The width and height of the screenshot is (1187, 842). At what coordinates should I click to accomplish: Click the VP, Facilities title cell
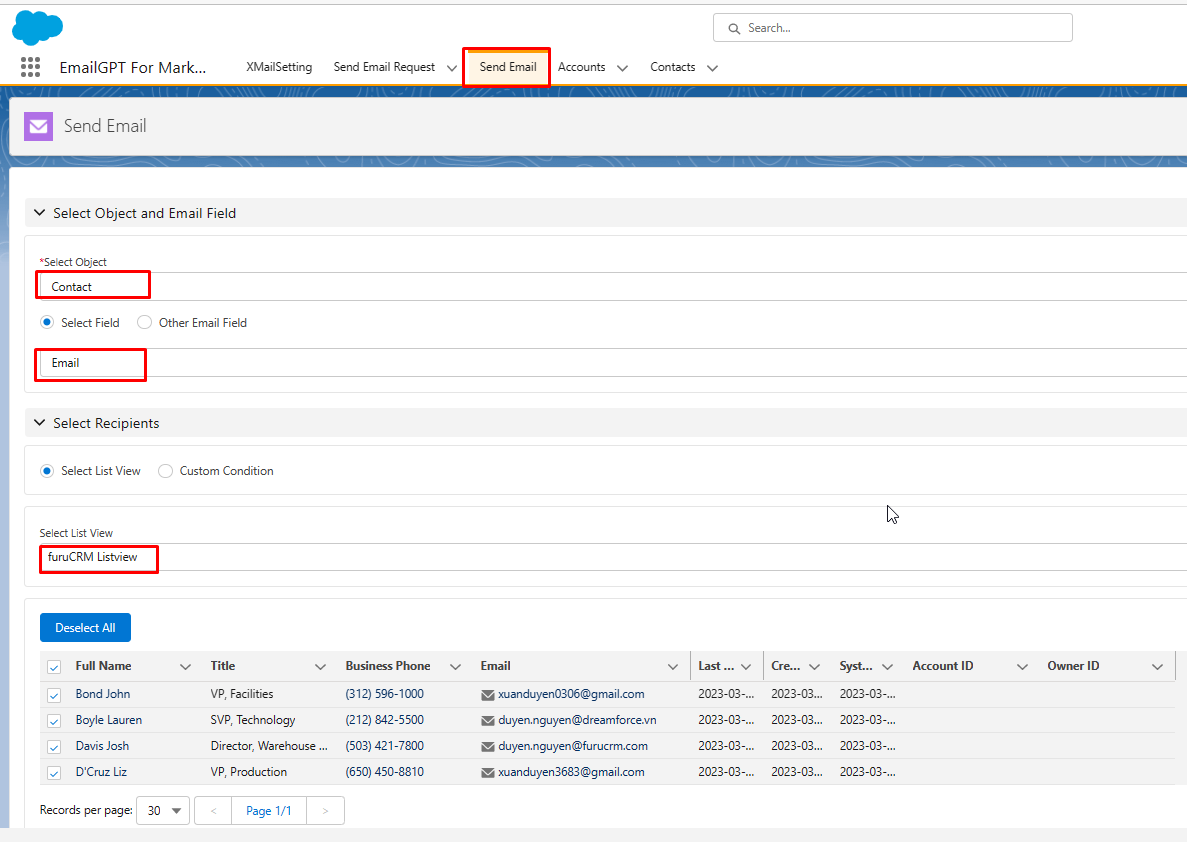click(242, 694)
